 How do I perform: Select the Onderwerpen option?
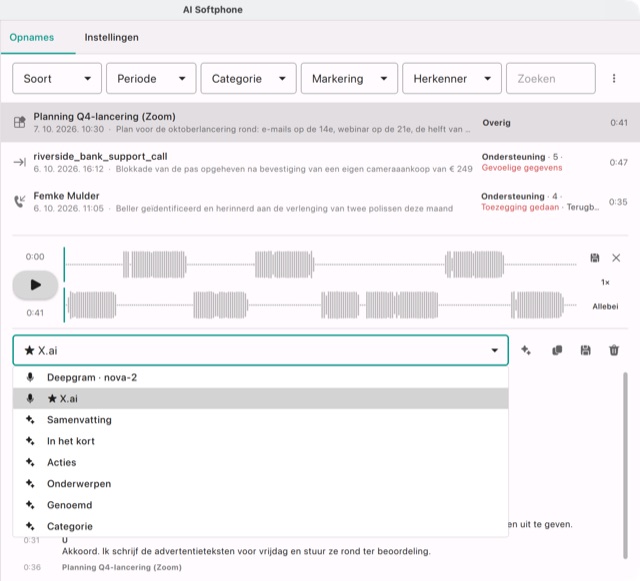click(x=260, y=483)
